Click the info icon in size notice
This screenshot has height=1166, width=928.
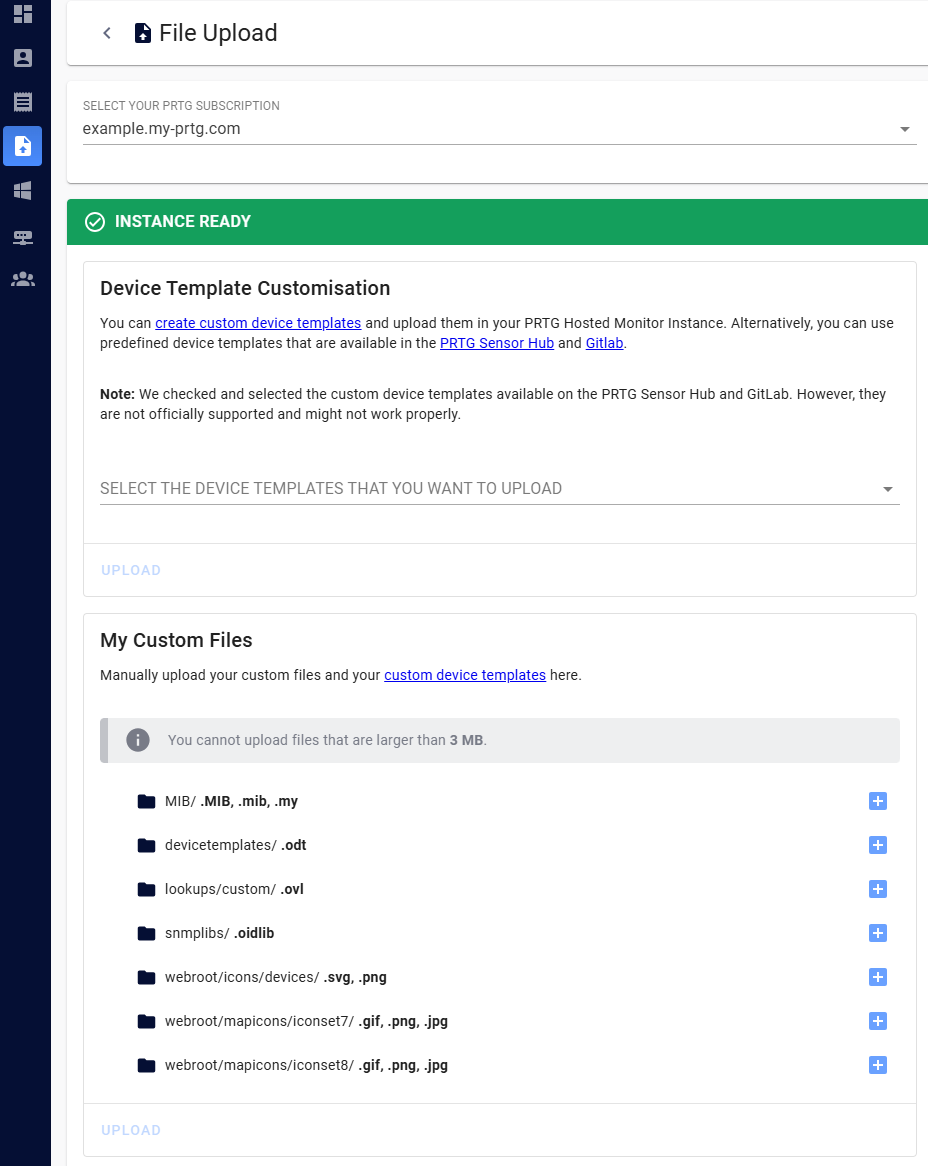138,740
